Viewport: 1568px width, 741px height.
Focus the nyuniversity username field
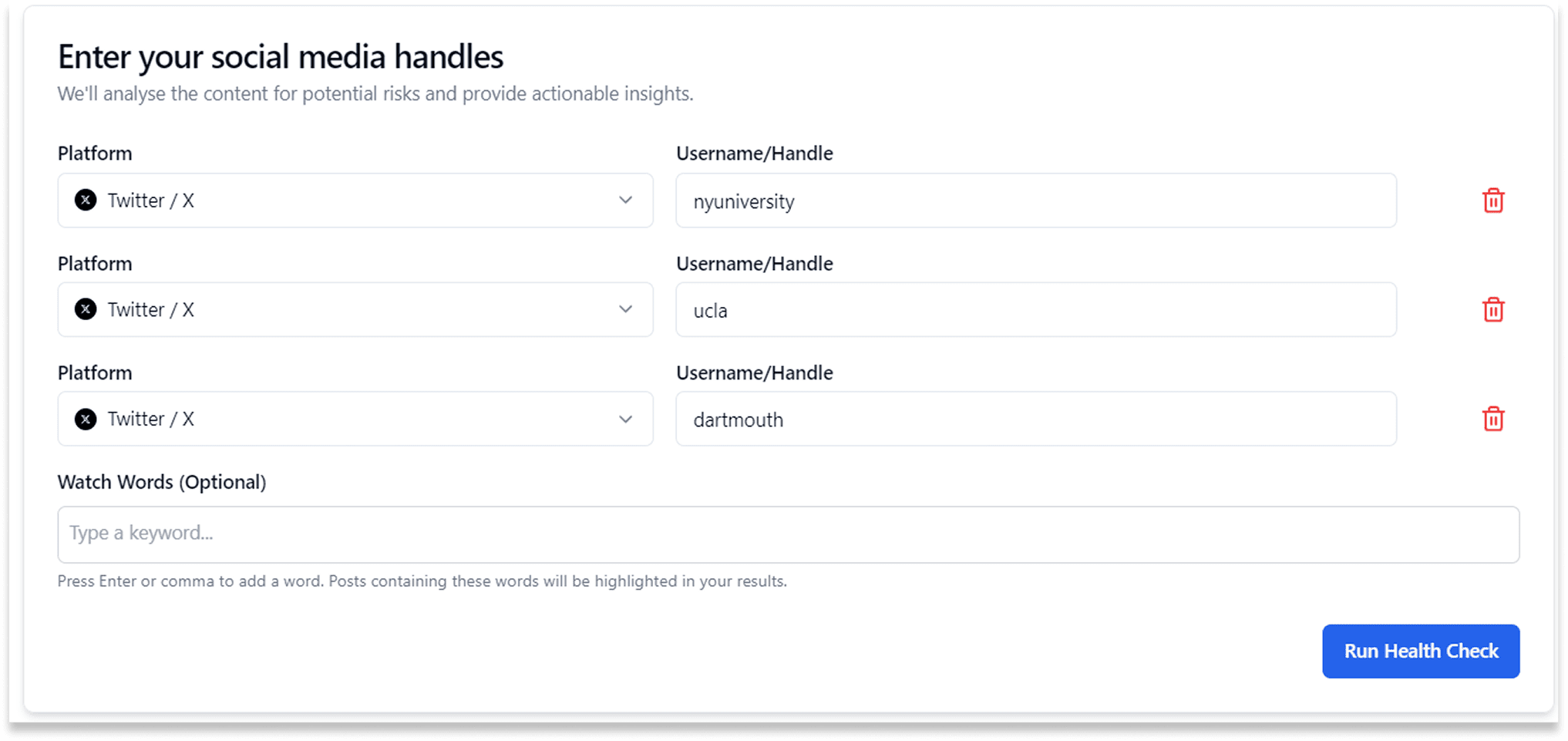click(1036, 200)
